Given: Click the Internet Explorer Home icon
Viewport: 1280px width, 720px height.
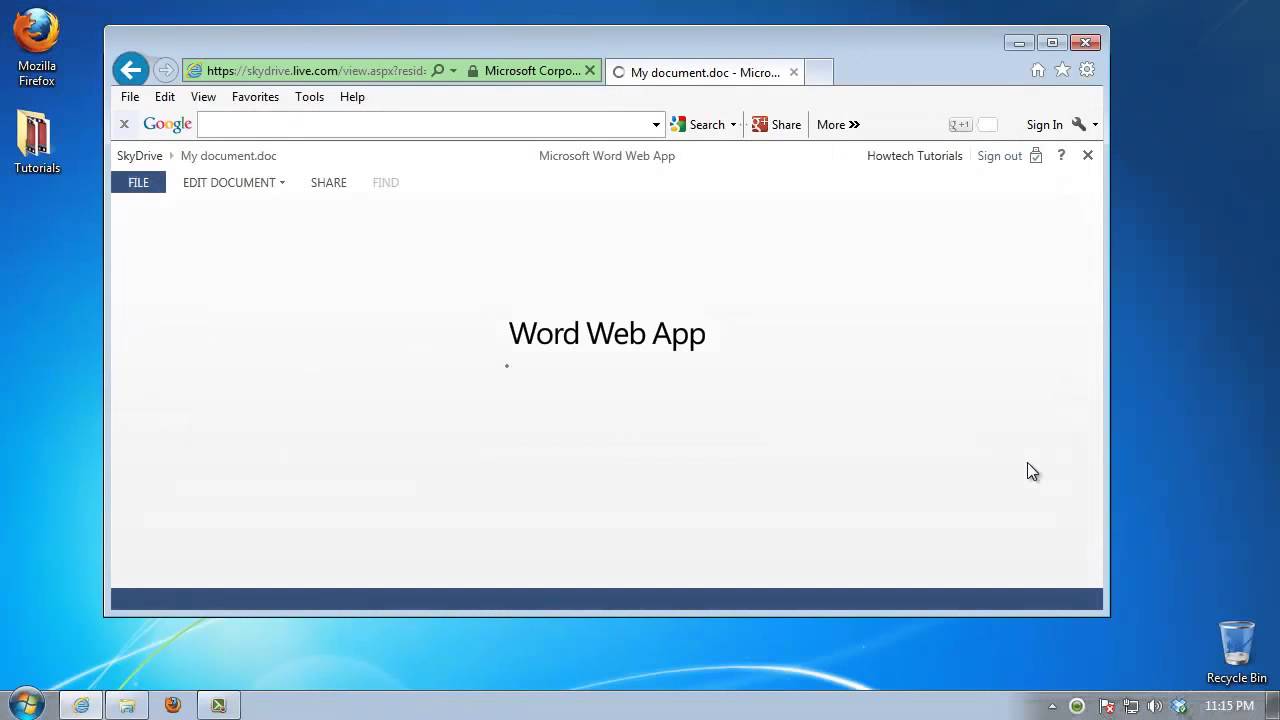Looking at the screenshot, I should pyautogui.click(x=1038, y=70).
